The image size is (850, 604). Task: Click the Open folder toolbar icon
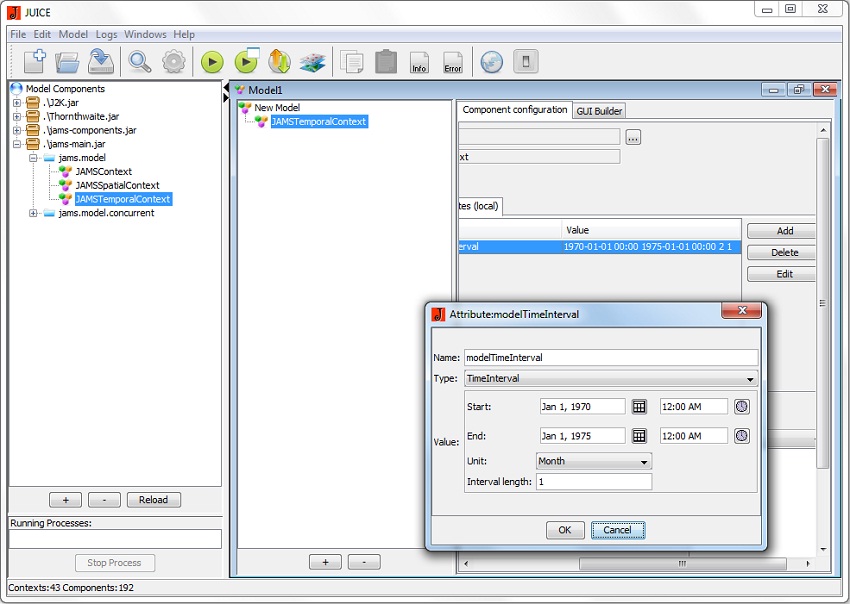pyautogui.click(x=67, y=62)
